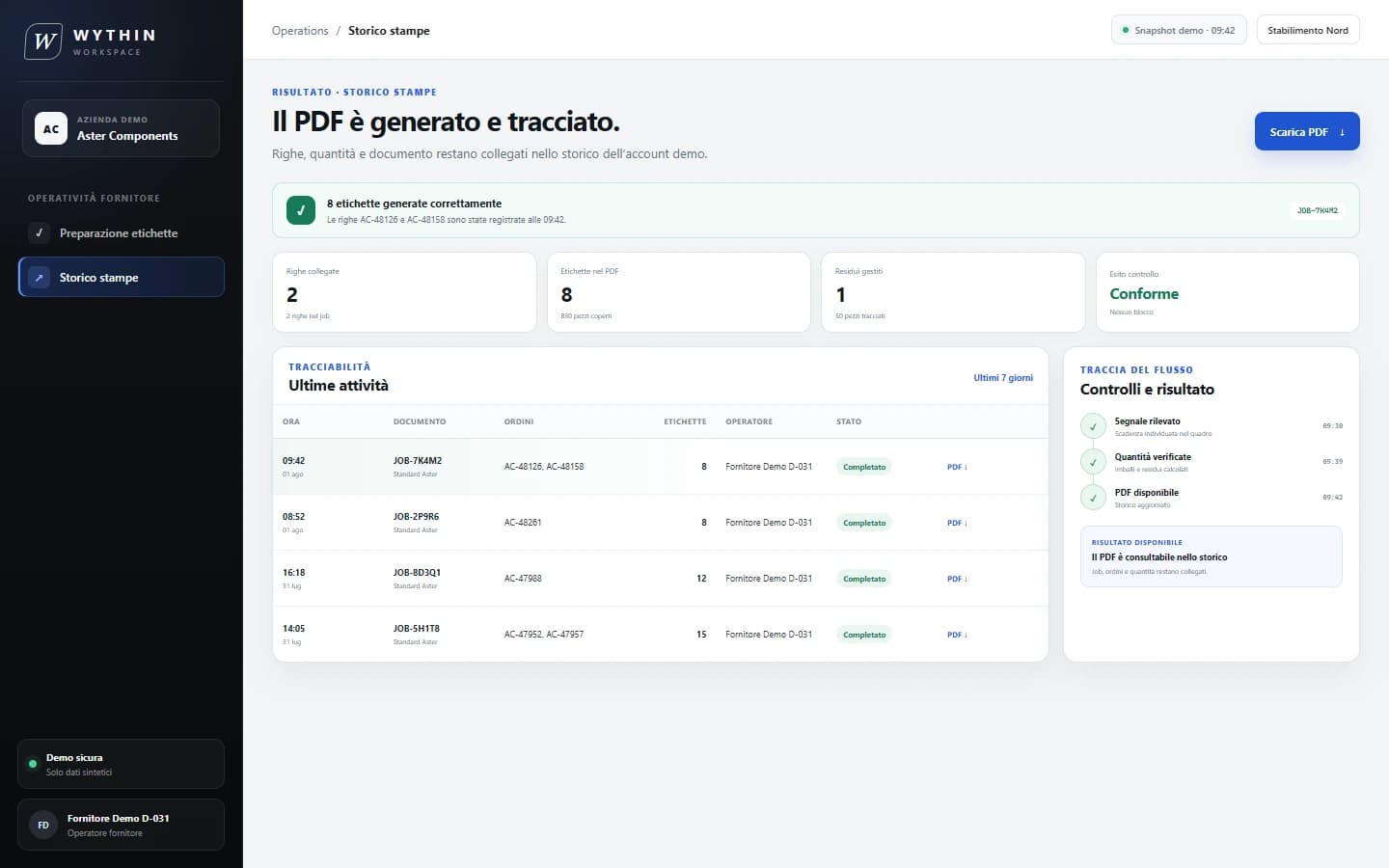Image resolution: width=1389 pixels, height=868 pixels.
Task: Click the Etichette nel PDF stat card
Action: point(679,292)
